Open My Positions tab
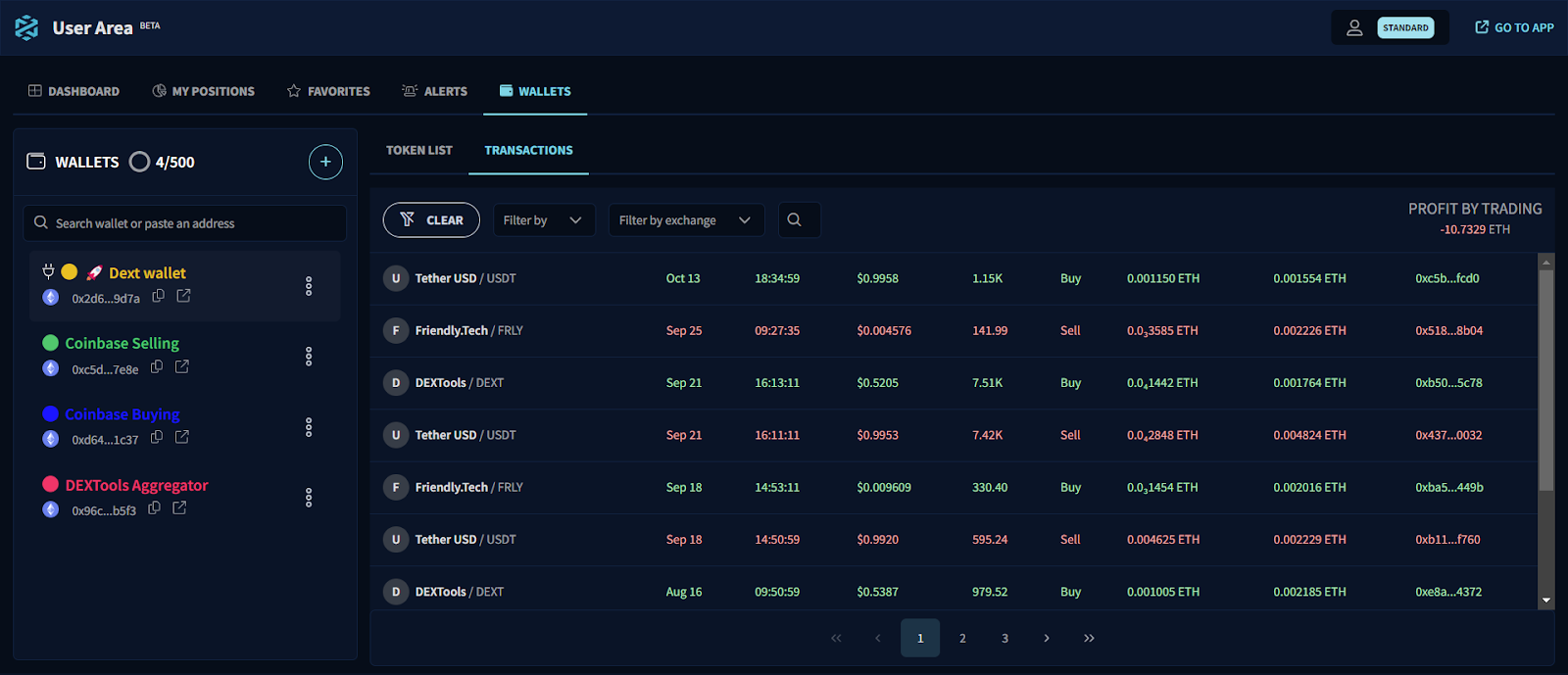This screenshot has height=675, width=1568. click(x=203, y=91)
